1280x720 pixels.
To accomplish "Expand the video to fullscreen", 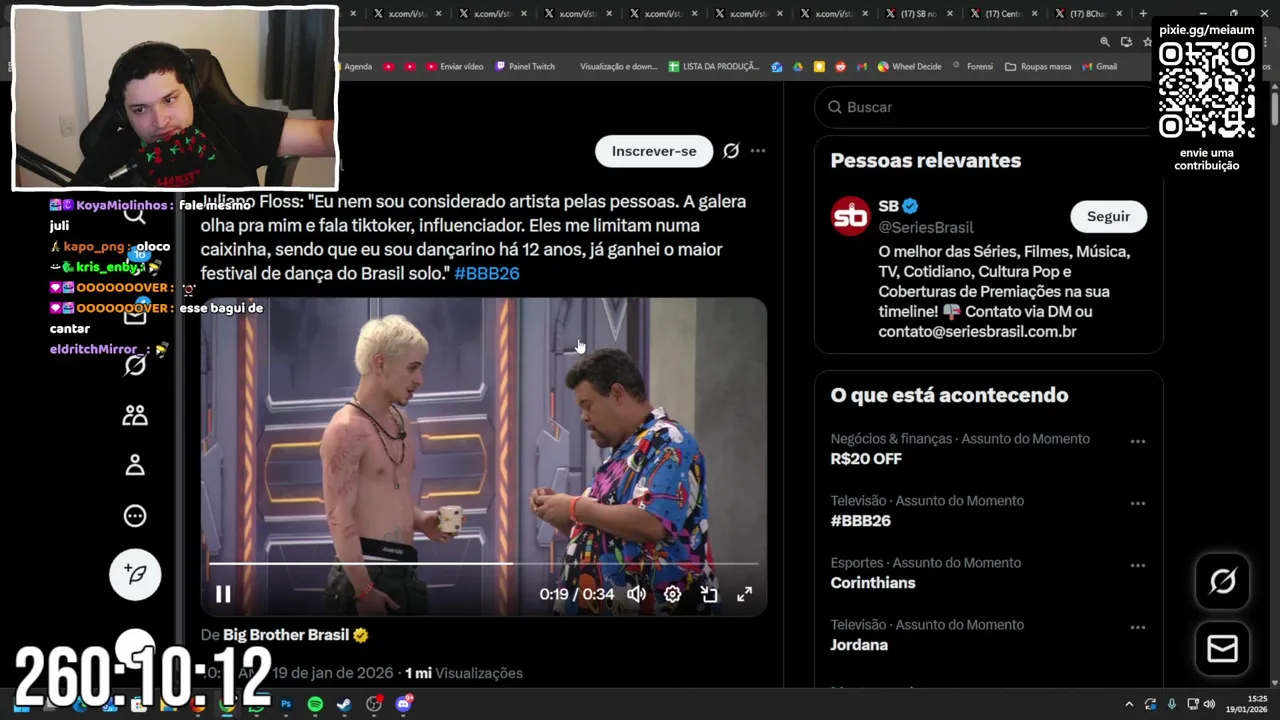I will coord(745,594).
